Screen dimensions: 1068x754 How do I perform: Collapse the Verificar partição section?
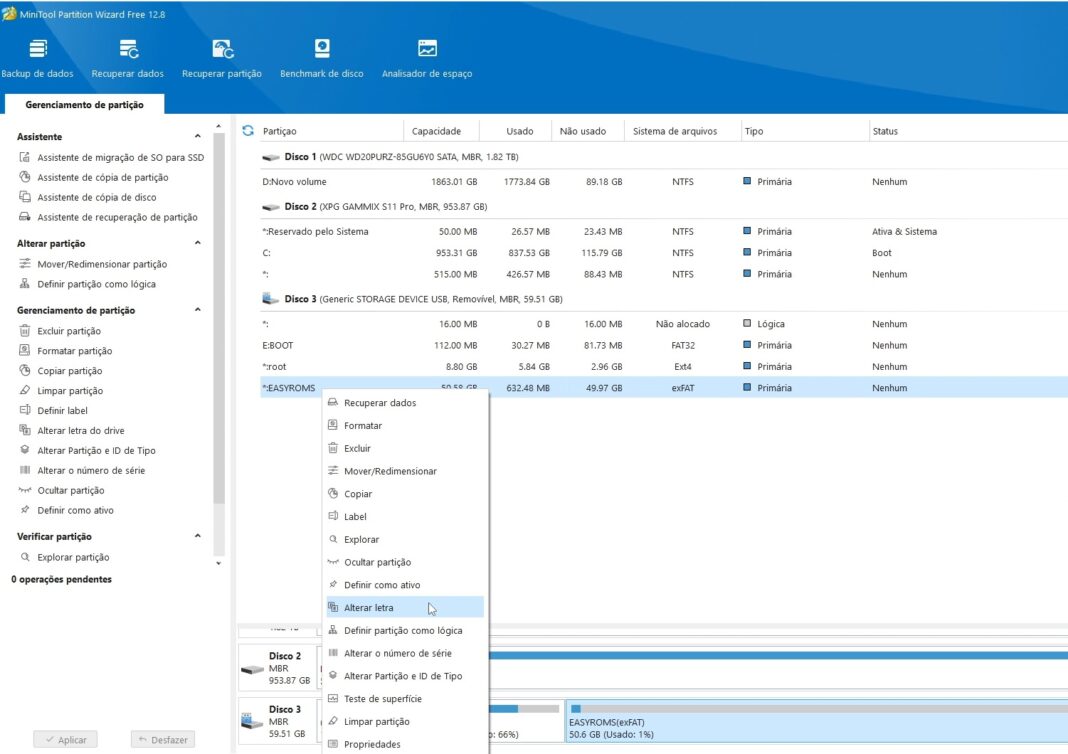pos(197,537)
